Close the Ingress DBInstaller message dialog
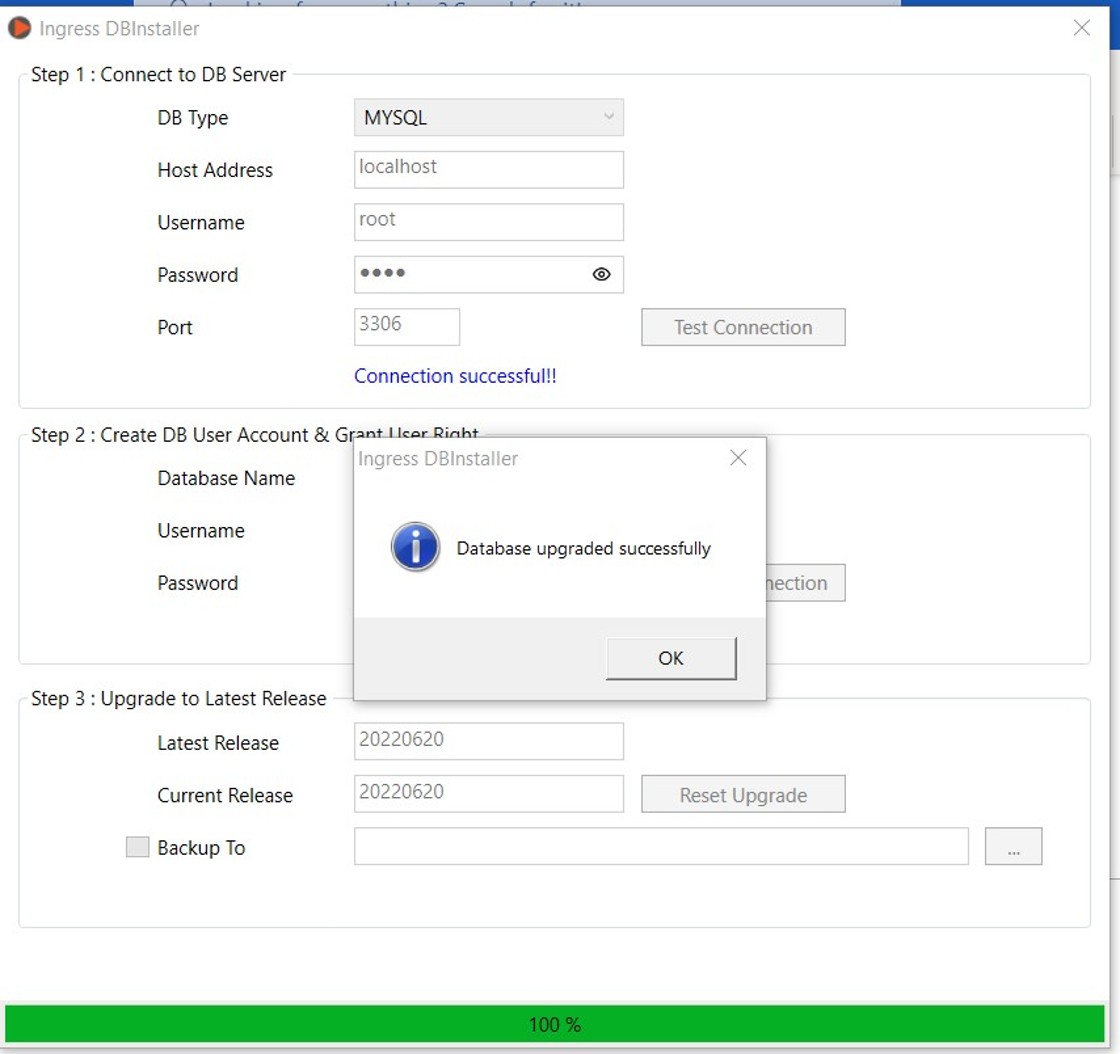This screenshot has width=1120, height=1054. pyautogui.click(x=738, y=458)
